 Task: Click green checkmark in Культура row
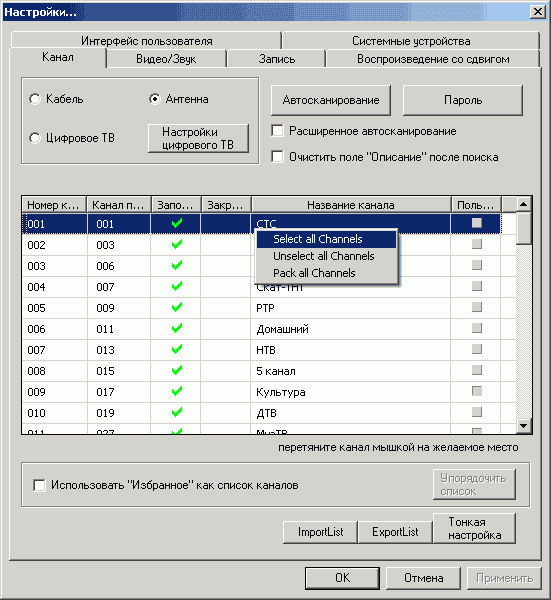click(176, 391)
